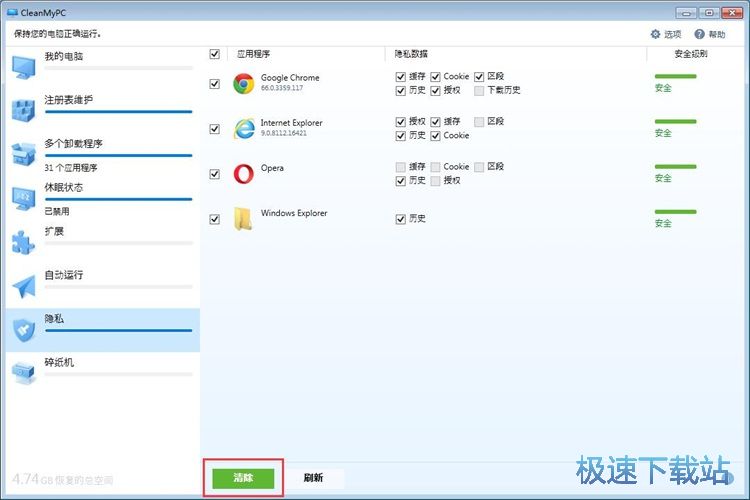Click the 隐私数据 column header

coord(411,54)
